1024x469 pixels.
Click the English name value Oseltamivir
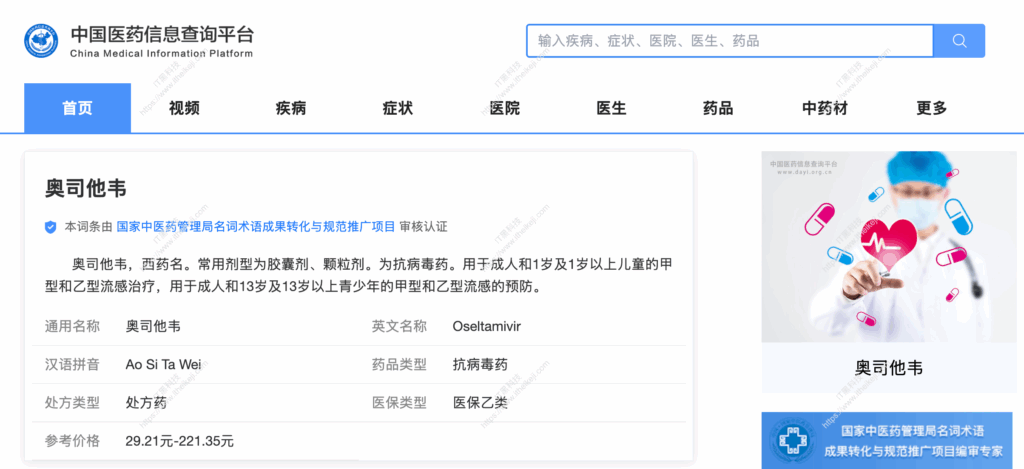pos(487,326)
